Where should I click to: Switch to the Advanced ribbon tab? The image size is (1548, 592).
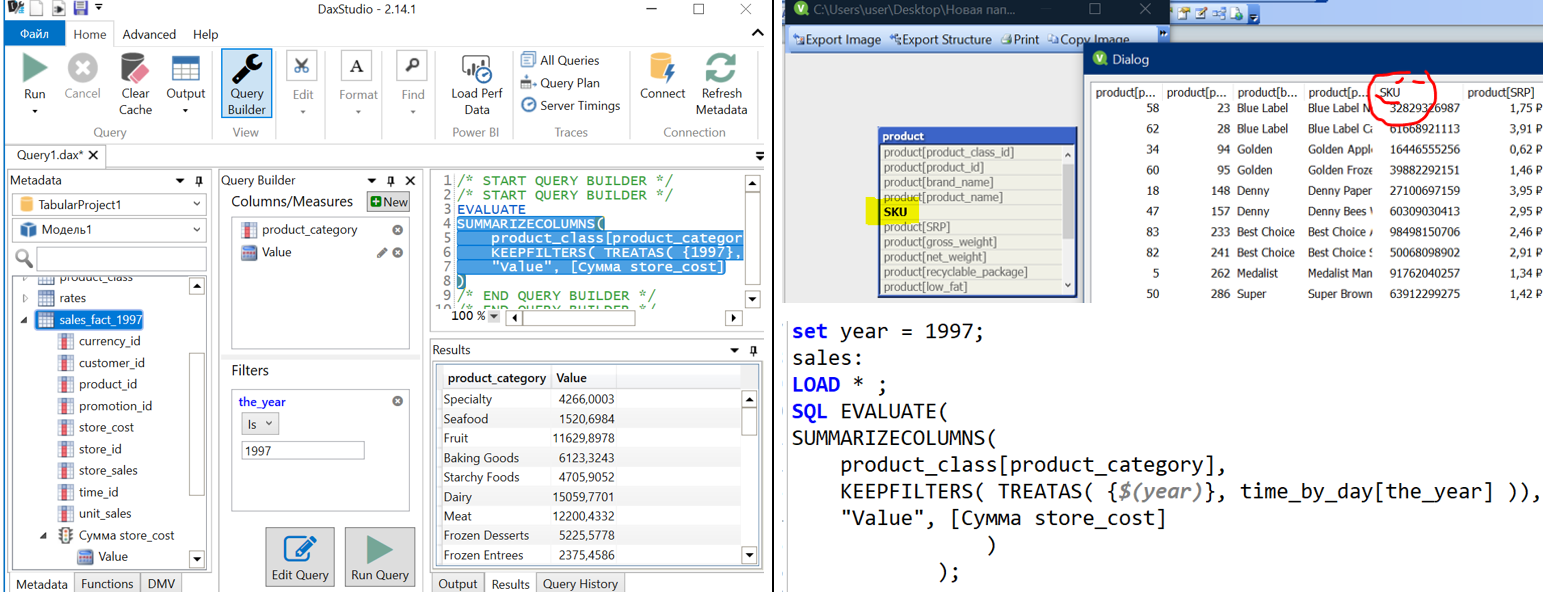(x=149, y=34)
